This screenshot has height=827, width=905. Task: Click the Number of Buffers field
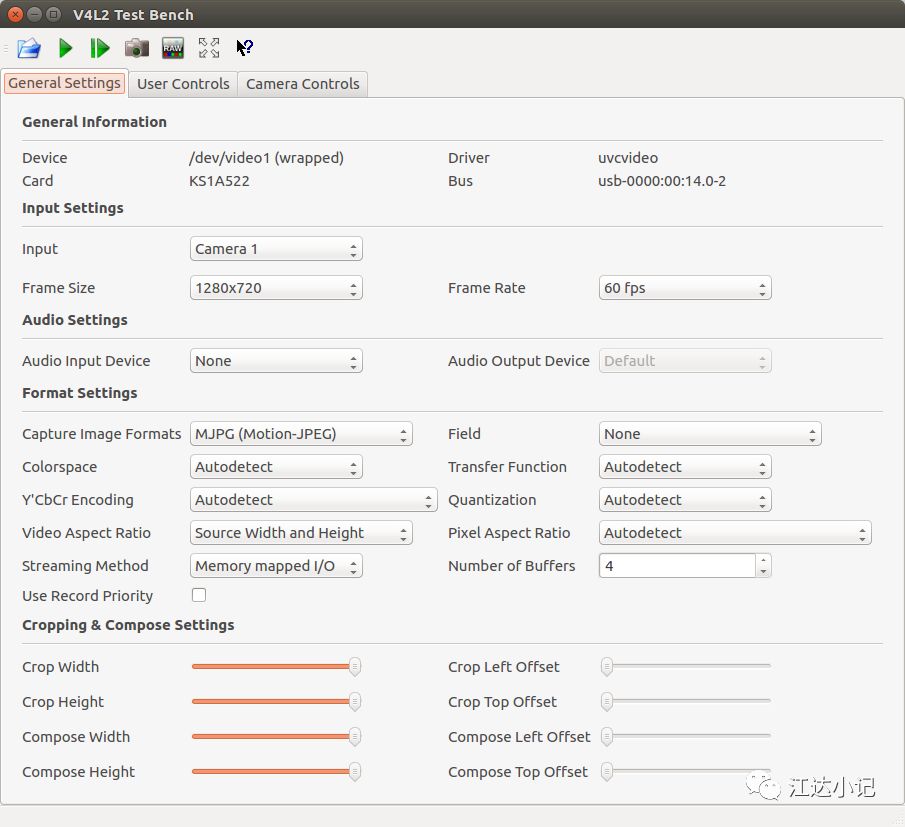677,566
